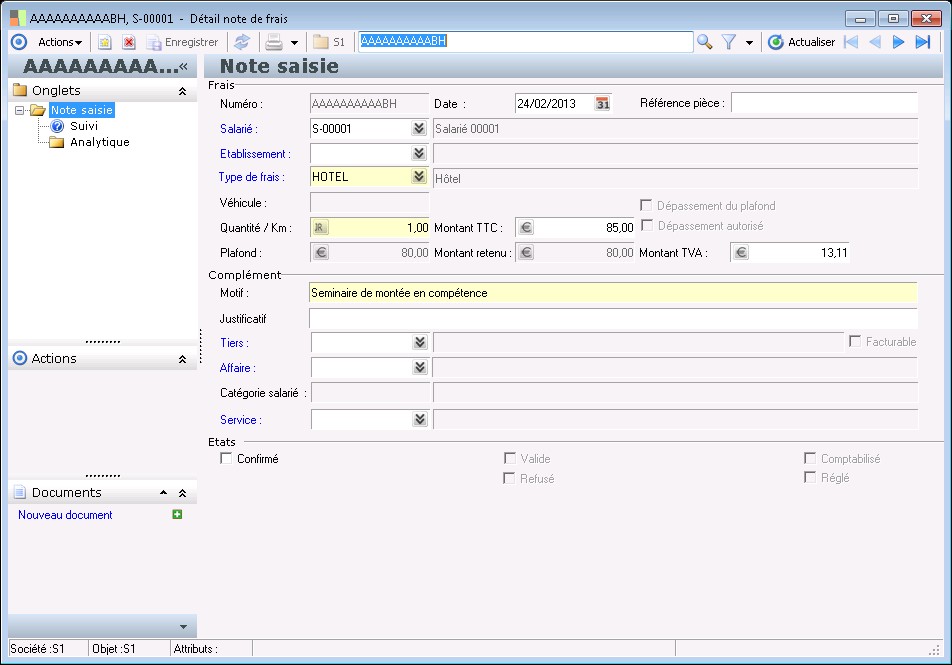Select Analytique in the Onglets tree
This screenshot has width=952, height=665.
[99, 142]
